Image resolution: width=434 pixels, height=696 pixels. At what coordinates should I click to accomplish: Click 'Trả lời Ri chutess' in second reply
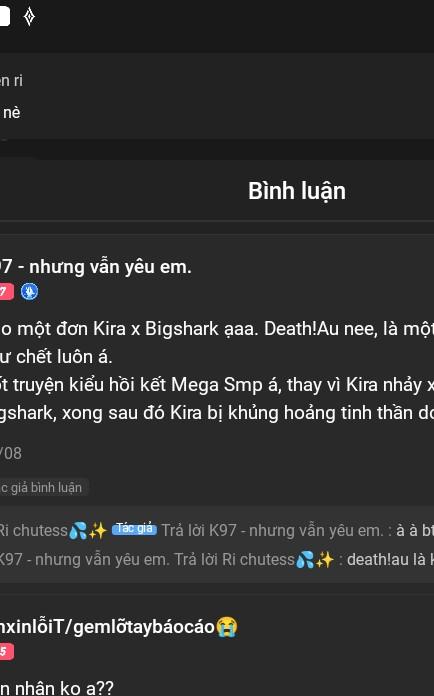[234, 559]
